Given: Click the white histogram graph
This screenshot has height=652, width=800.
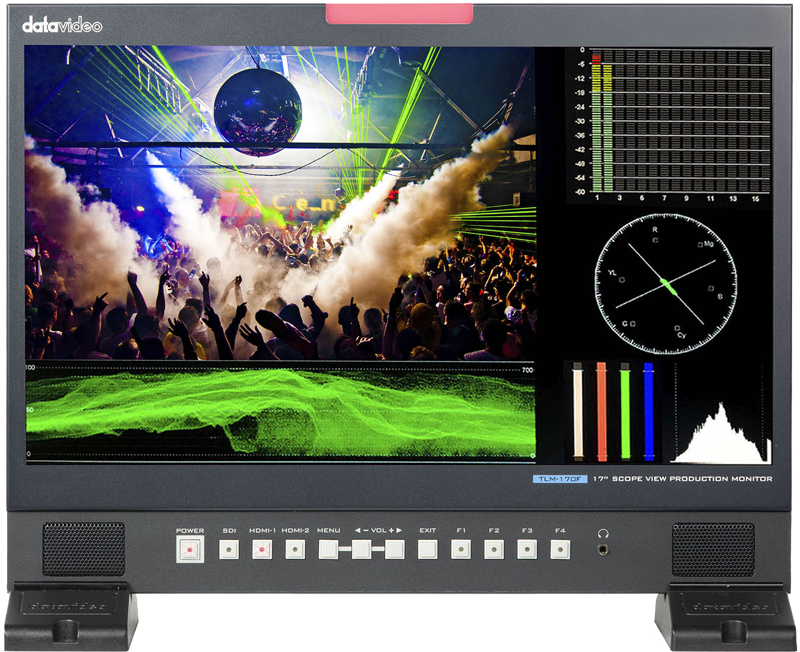Looking at the screenshot, I should point(720,434).
